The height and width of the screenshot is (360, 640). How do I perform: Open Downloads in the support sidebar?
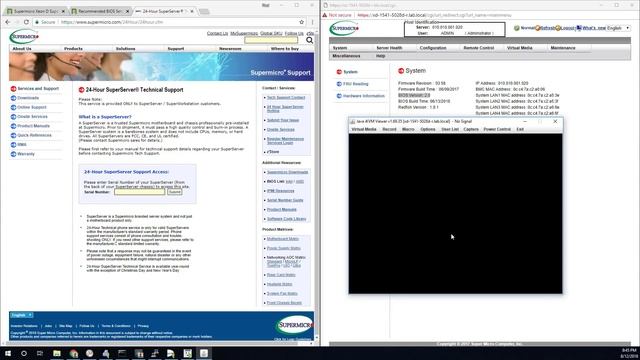[28, 98]
